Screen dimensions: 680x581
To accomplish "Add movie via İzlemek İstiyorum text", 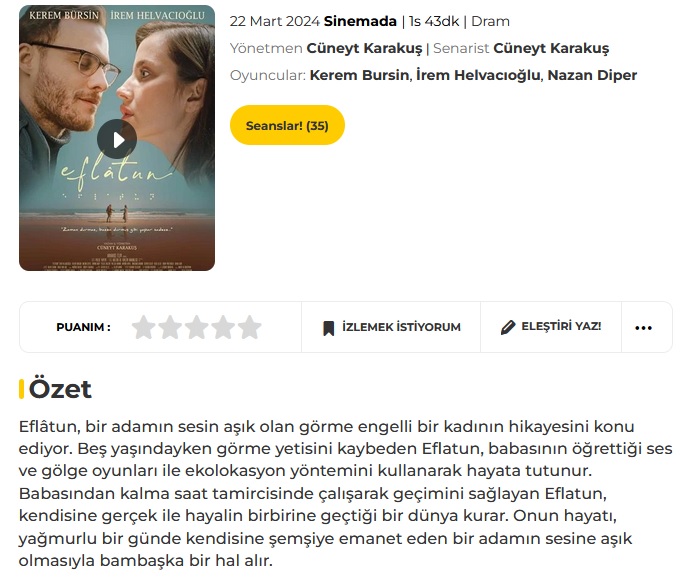I will point(402,327).
